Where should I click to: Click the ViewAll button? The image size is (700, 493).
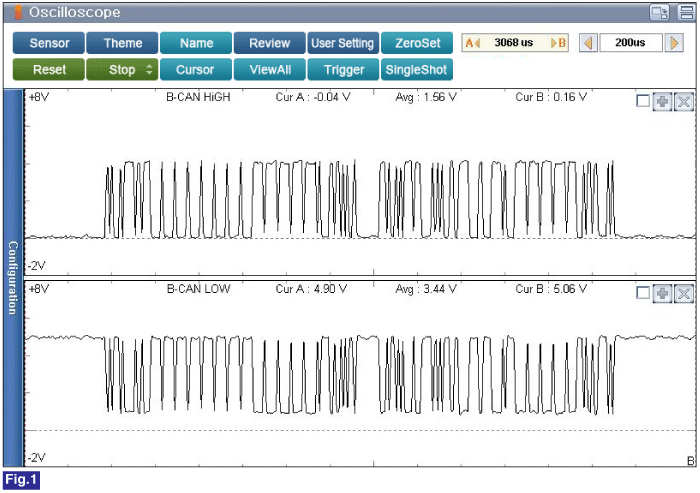270,70
